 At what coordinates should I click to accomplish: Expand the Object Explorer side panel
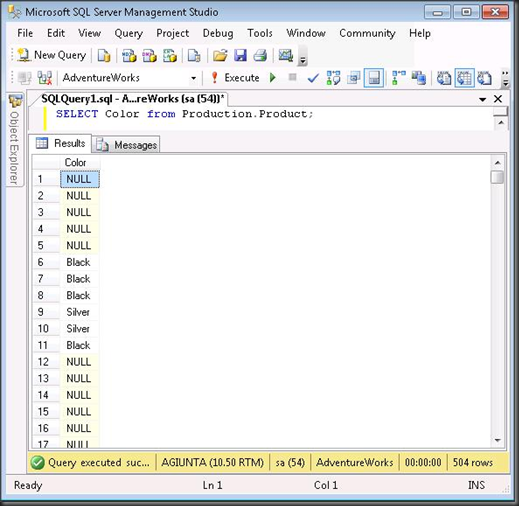tap(15, 140)
